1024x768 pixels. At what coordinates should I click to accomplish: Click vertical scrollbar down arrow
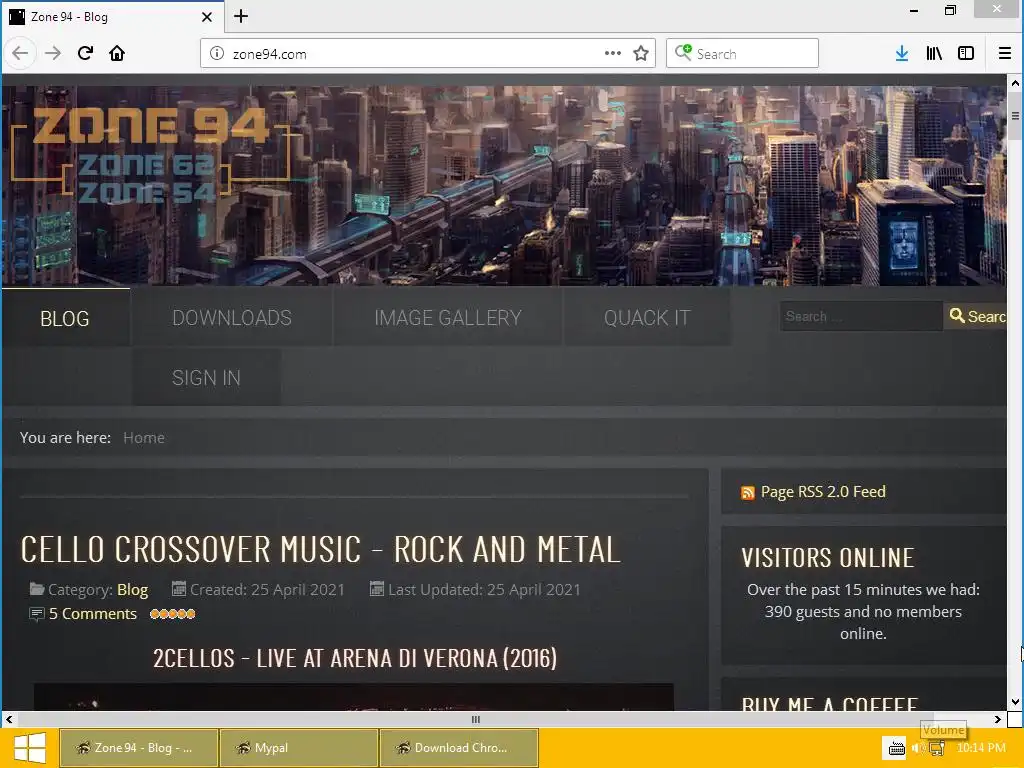click(x=1015, y=702)
